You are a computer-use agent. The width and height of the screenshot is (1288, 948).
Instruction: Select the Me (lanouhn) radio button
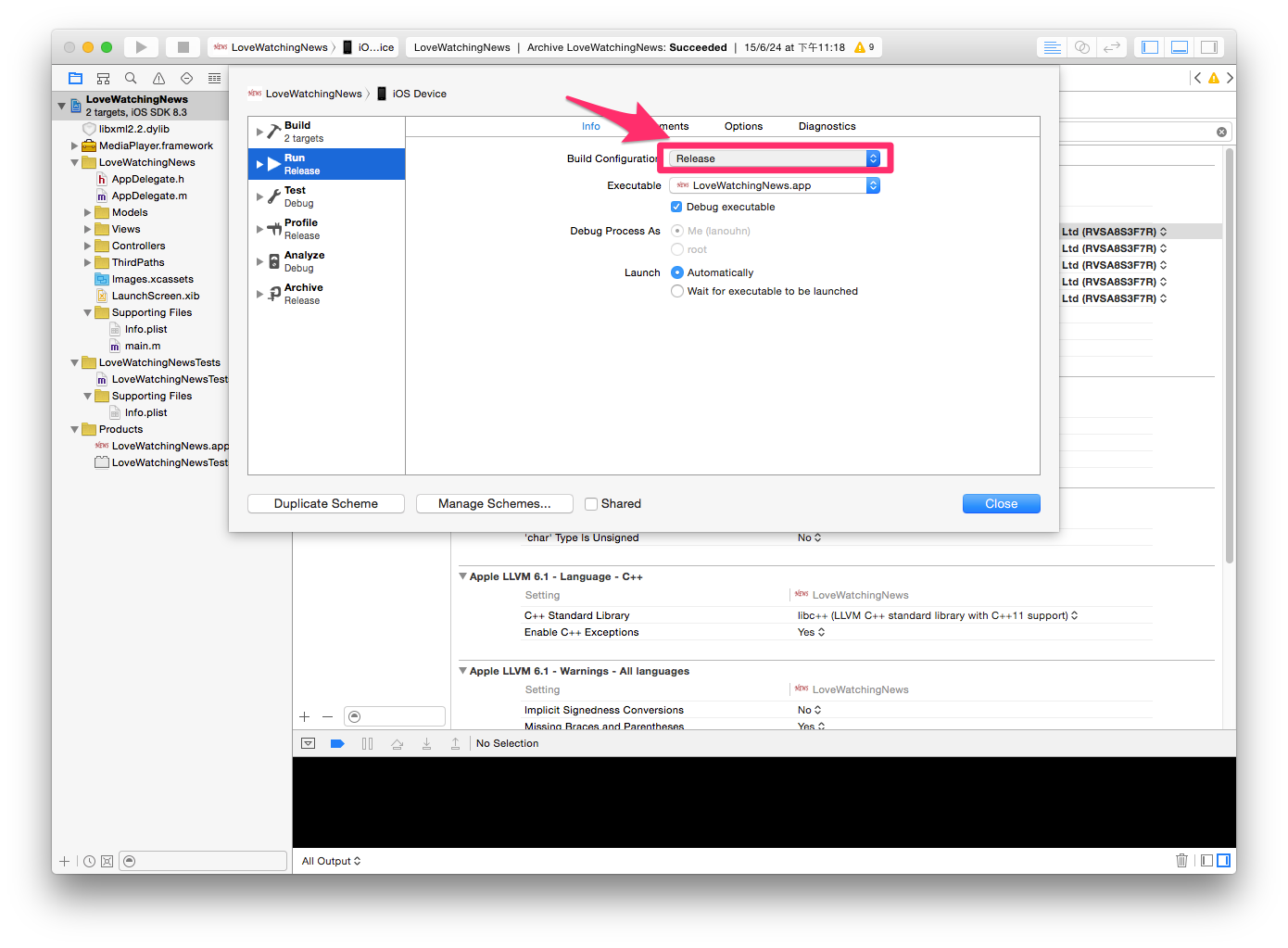[x=677, y=231]
